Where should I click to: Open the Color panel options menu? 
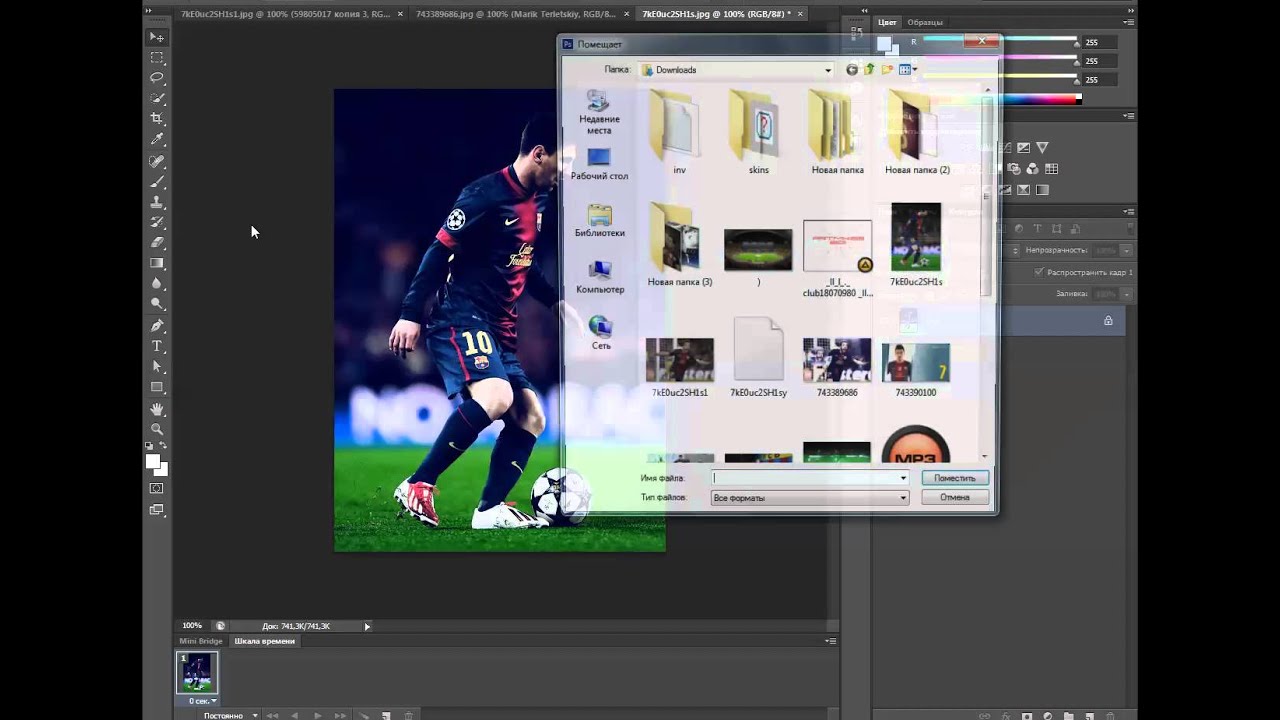(x=1128, y=21)
